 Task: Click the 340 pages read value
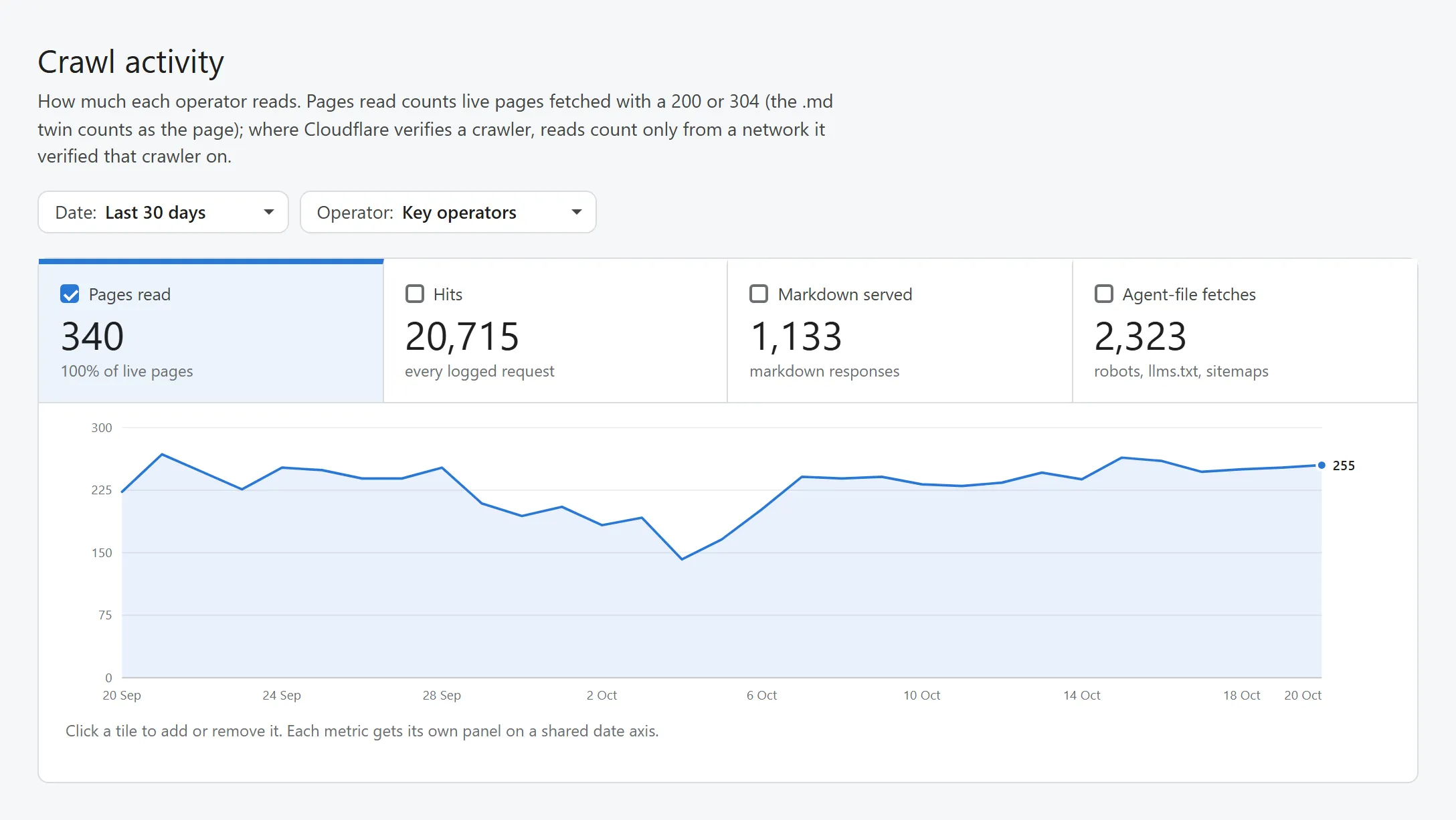(x=92, y=336)
